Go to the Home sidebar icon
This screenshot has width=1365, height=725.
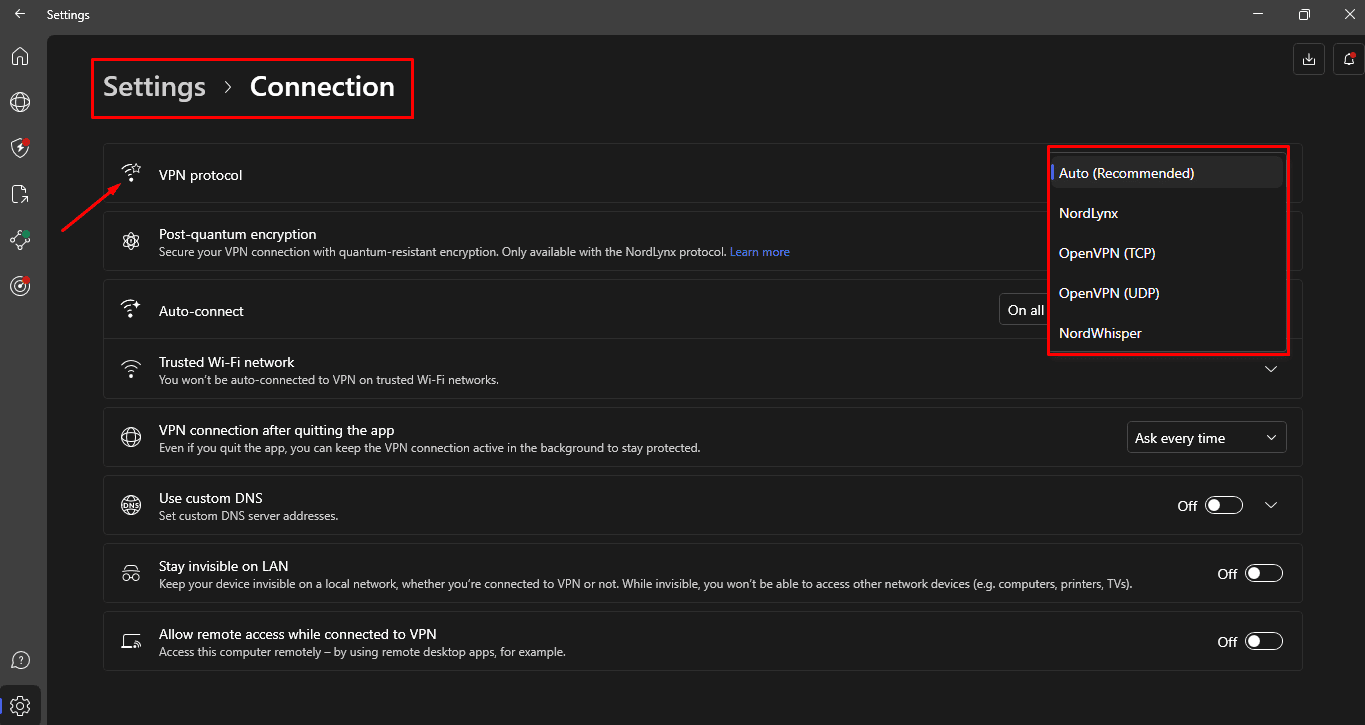coord(20,56)
